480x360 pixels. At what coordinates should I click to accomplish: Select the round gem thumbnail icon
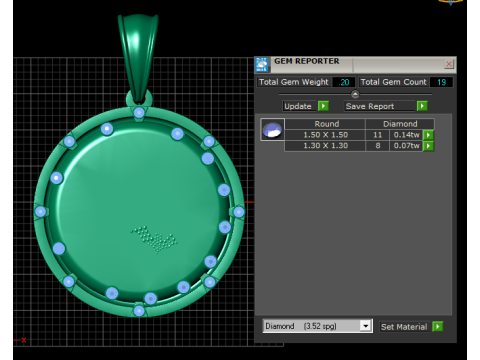(272, 129)
